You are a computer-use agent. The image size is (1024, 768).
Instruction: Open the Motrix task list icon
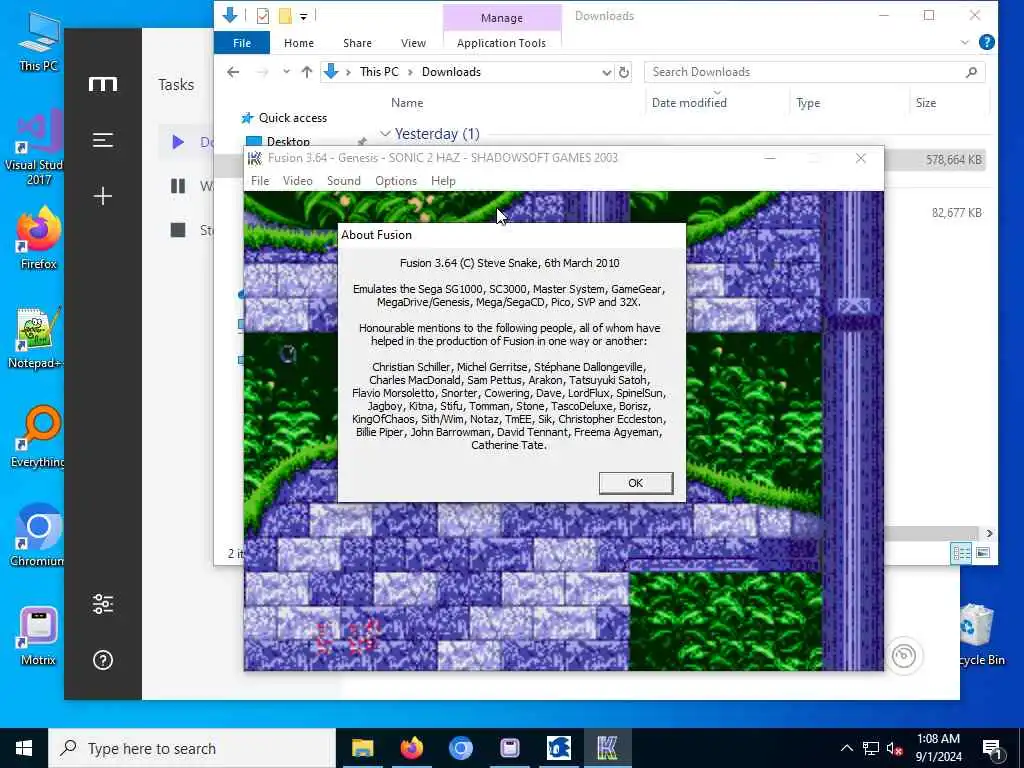tap(103, 140)
